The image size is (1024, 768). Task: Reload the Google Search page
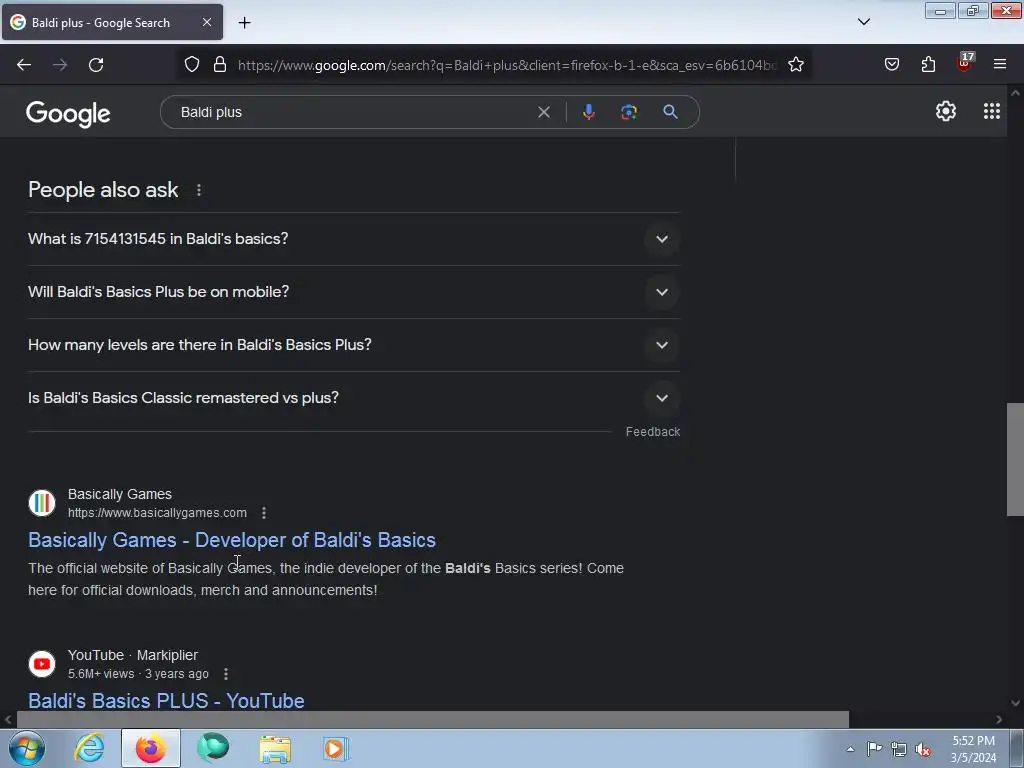[x=96, y=65]
